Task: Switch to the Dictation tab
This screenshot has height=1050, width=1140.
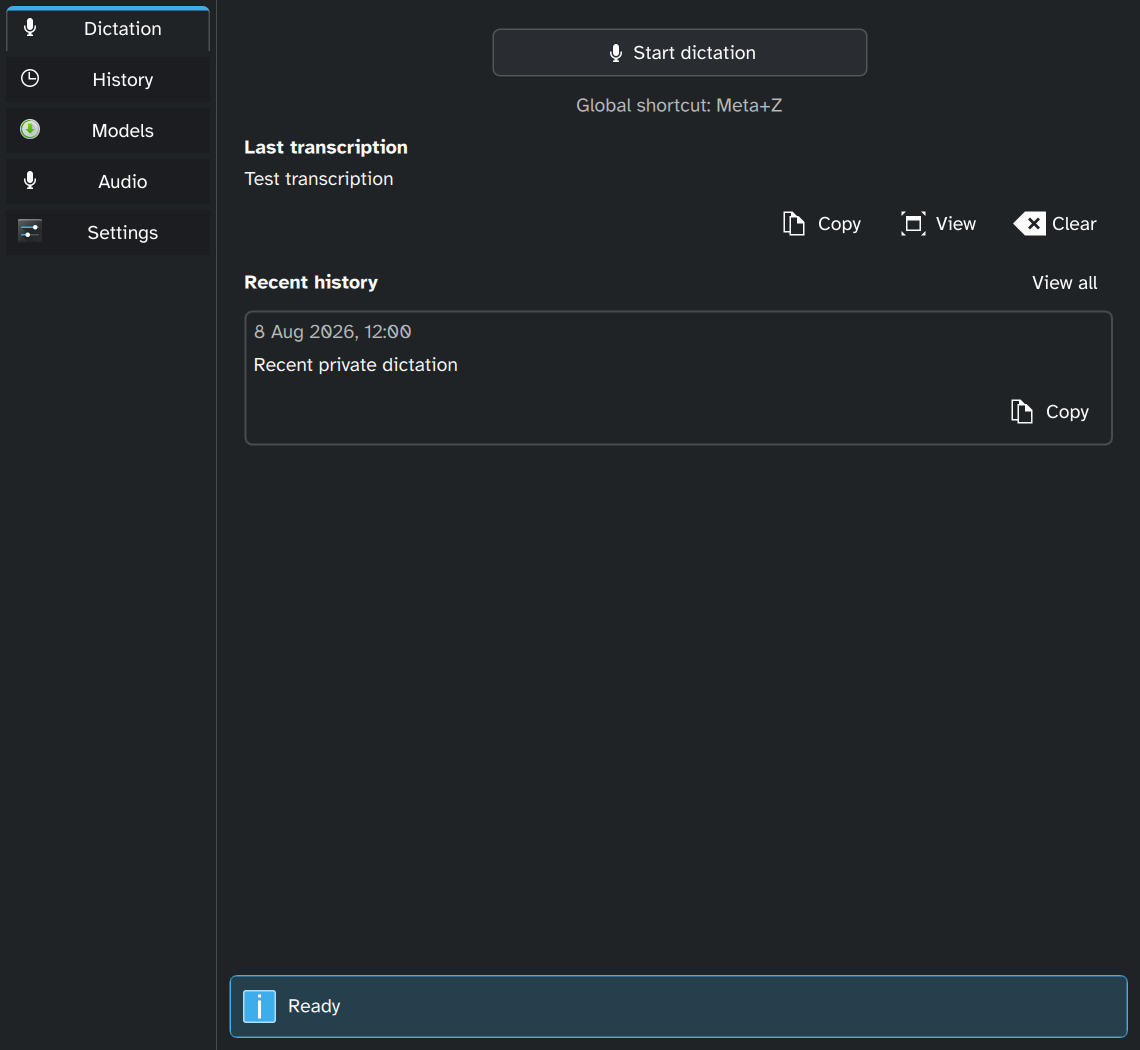Action: [108, 29]
